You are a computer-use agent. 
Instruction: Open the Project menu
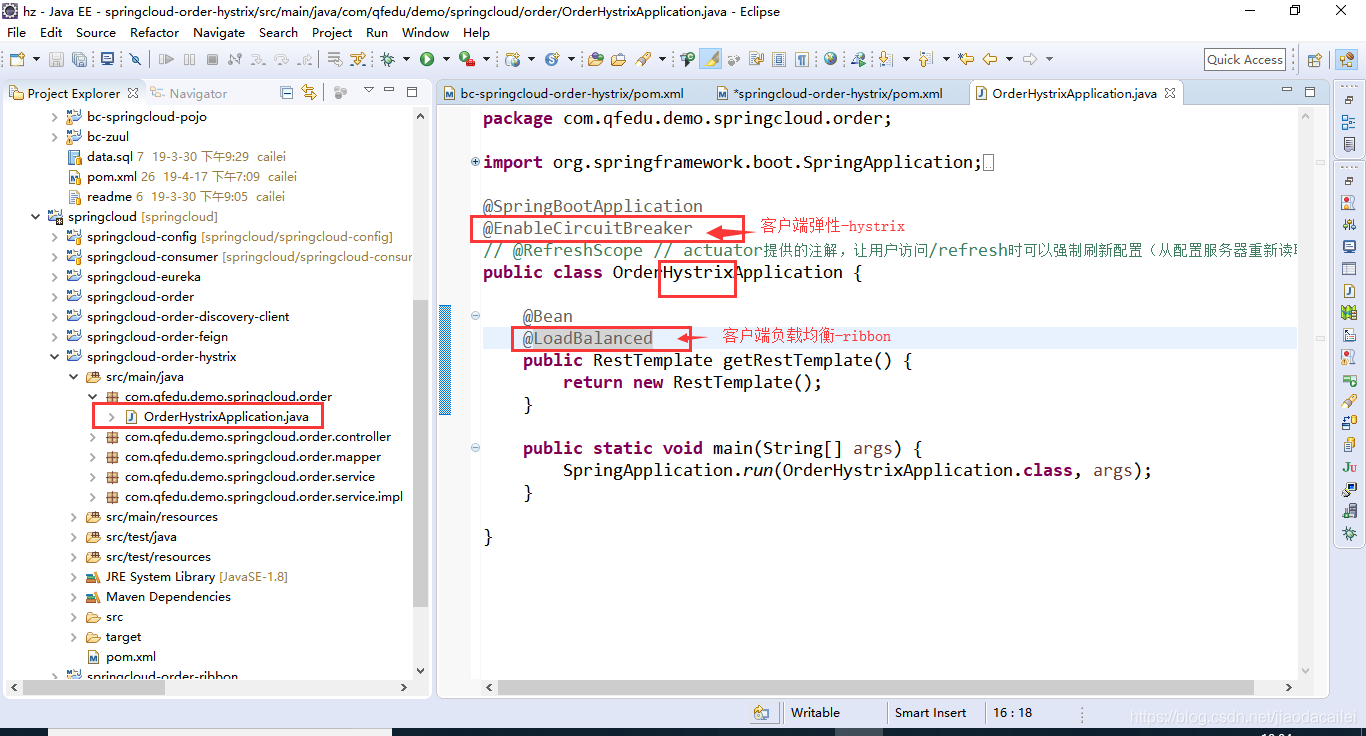point(332,32)
